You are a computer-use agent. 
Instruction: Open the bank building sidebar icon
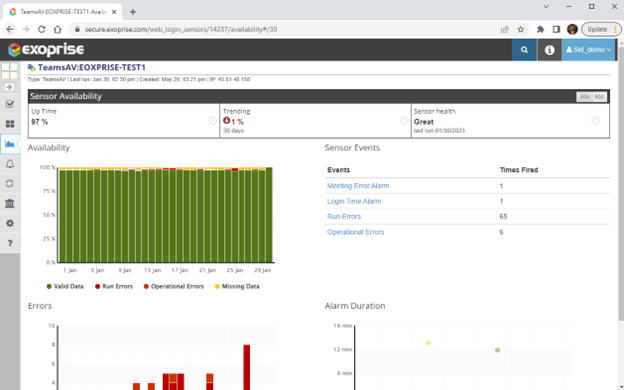tap(10, 203)
